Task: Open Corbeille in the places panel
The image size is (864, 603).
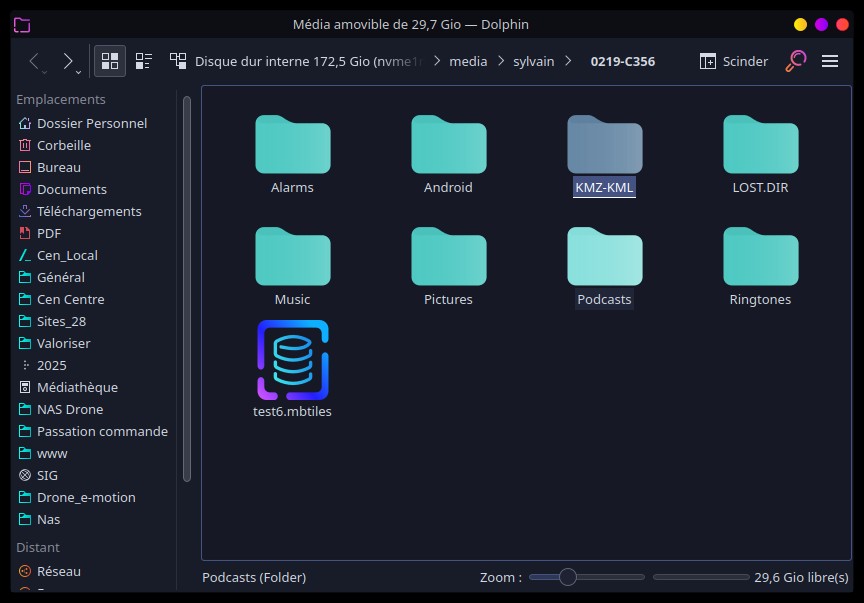Action: click(x=64, y=145)
